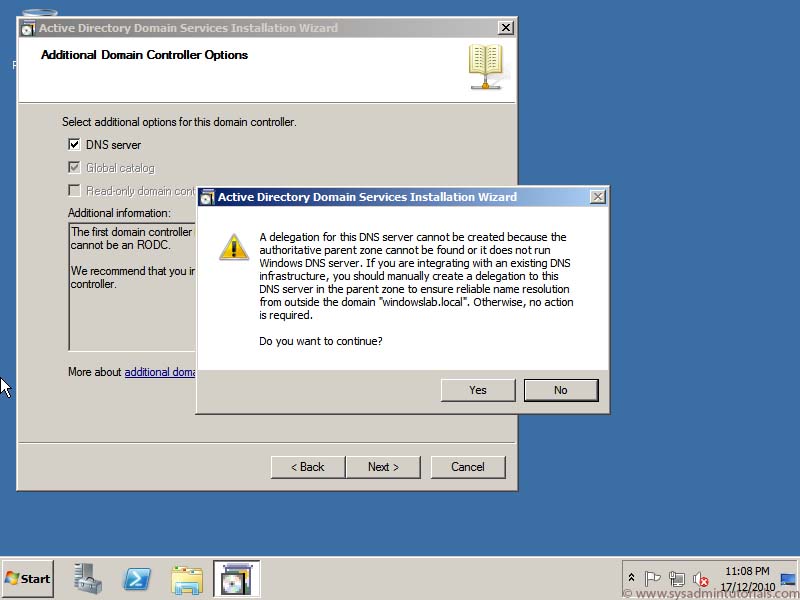The width and height of the screenshot is (800, 600).
Task: Click the yellow warning icon in the dialog
Action: click(233, 244)
